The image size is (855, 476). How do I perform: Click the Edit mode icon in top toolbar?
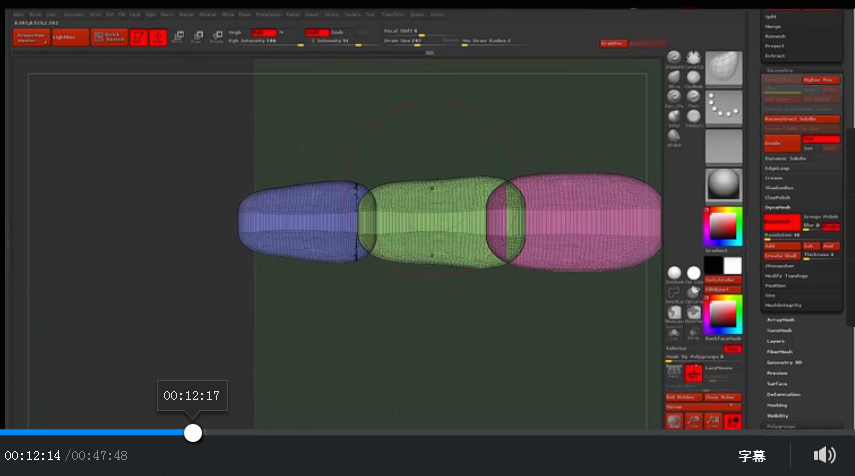point(138,37)
